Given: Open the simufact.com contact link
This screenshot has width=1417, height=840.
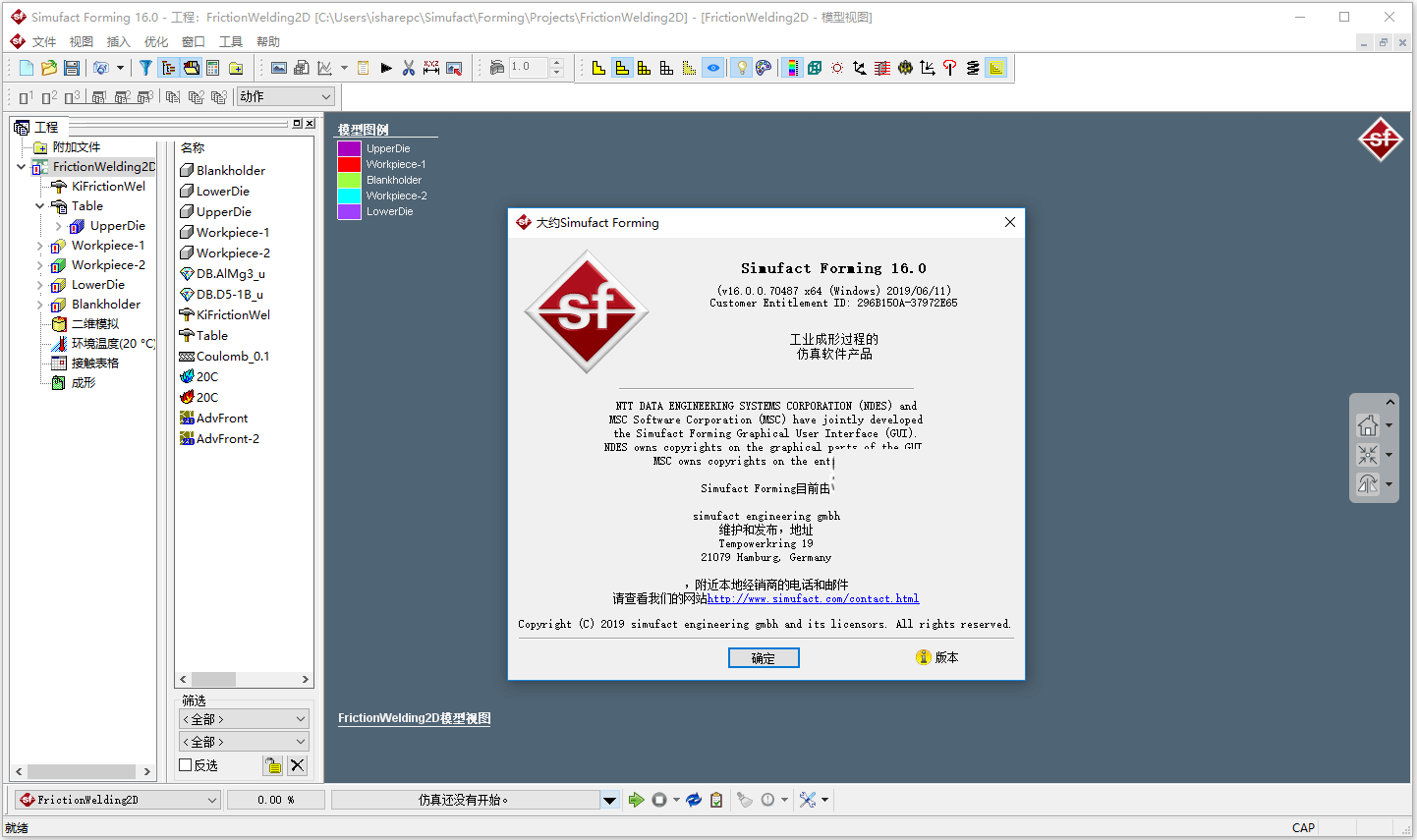Looking at the screenshot, I should pyautogui.click(x=814, y=598).
